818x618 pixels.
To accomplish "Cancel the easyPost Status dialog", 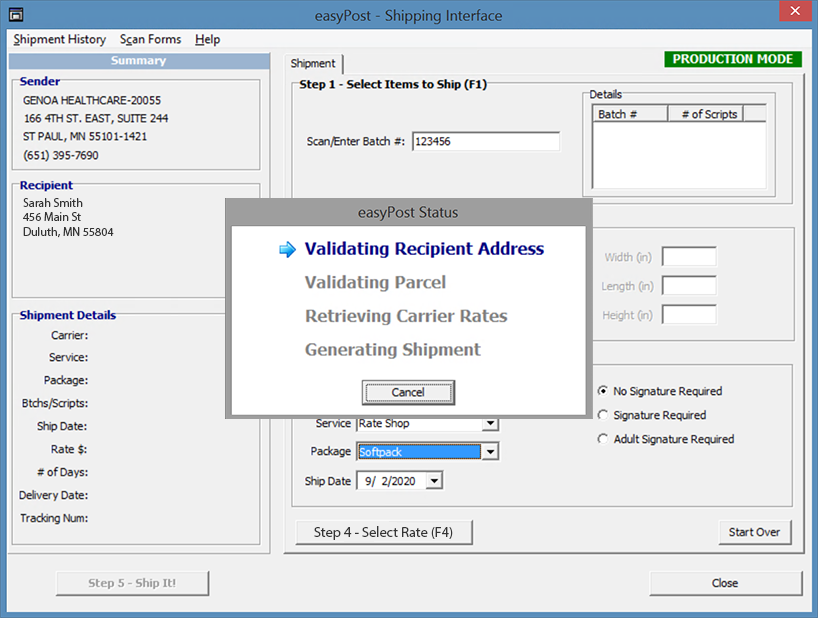I will 408,392.
